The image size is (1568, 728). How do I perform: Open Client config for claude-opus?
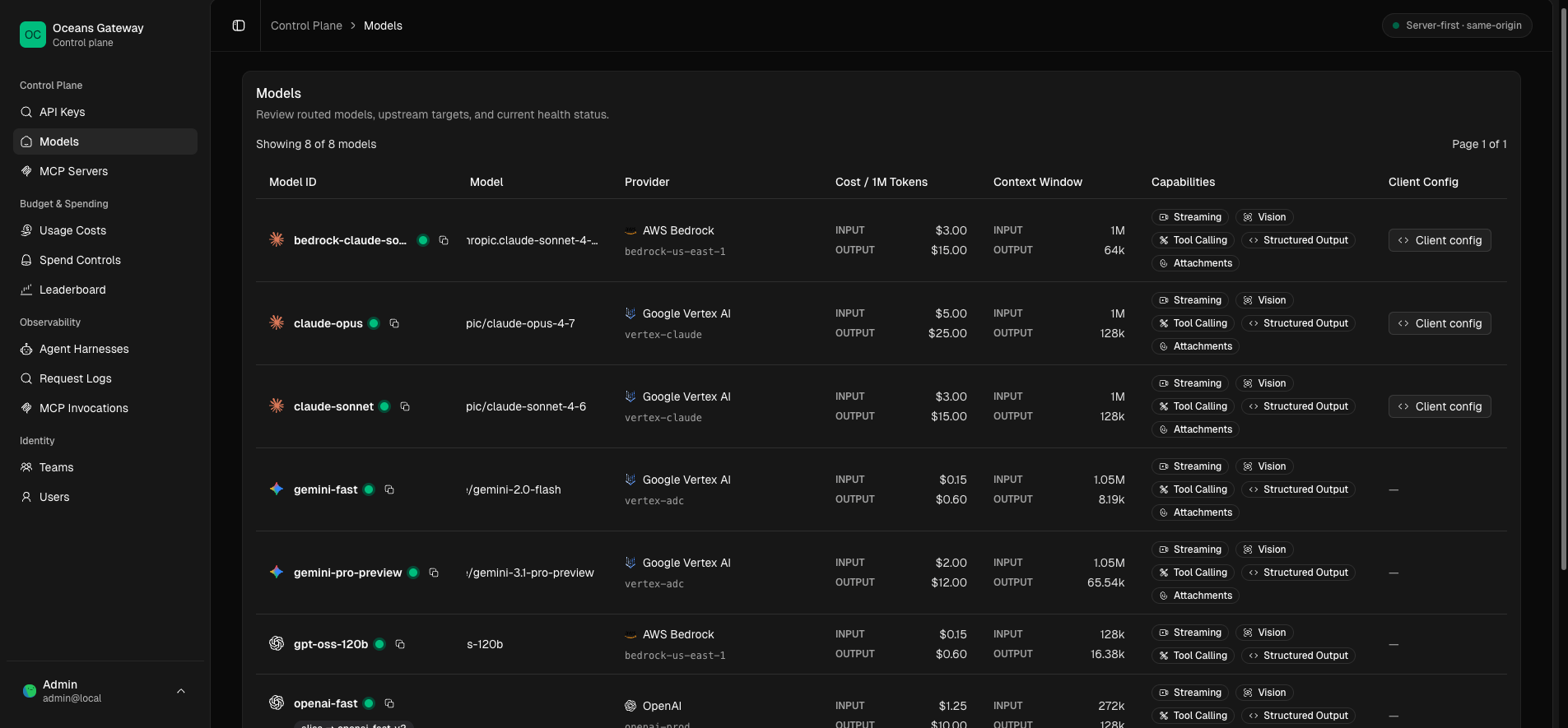(x=1440, y=323)
